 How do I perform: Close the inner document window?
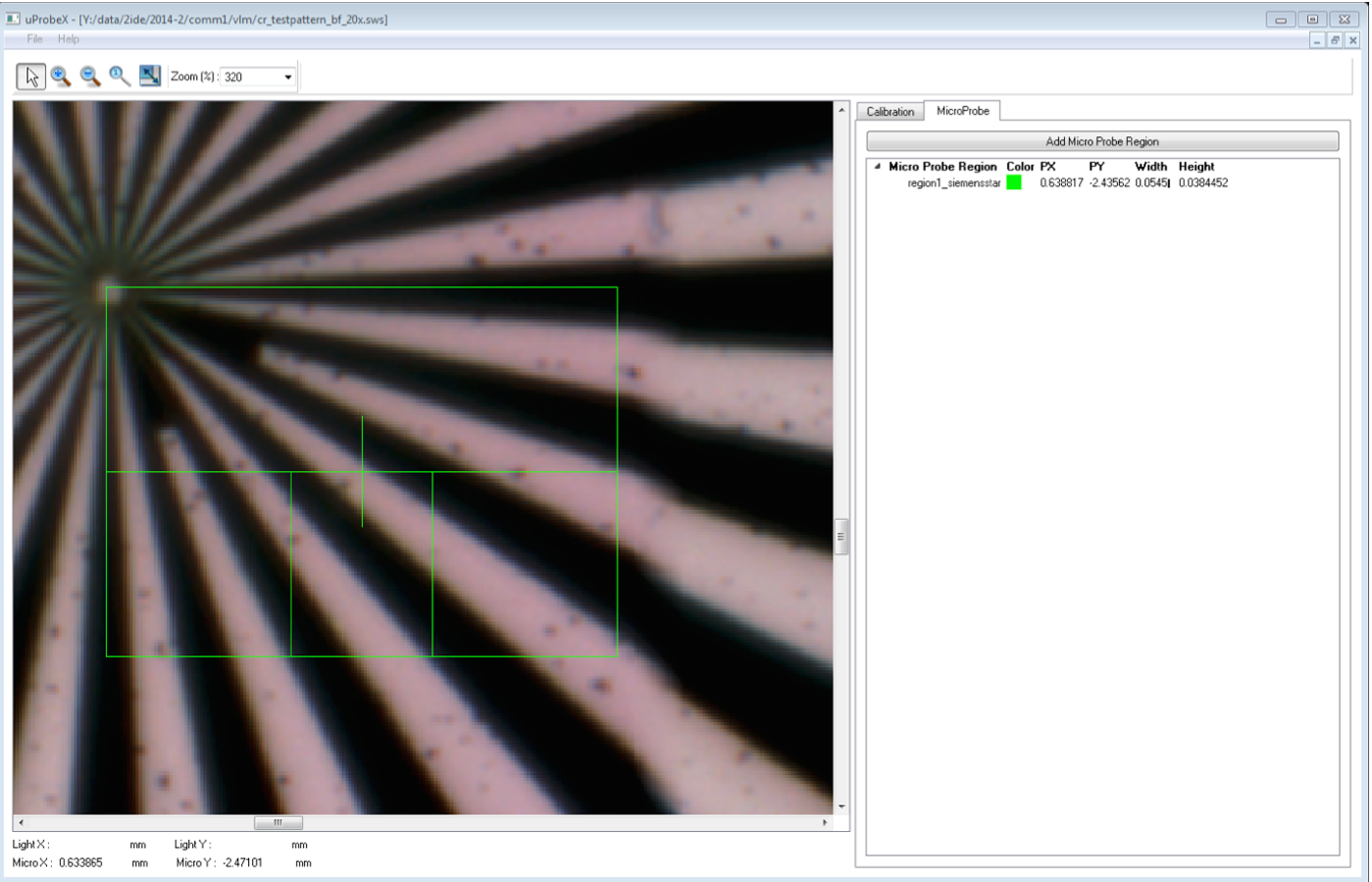pyautogui.click(x=1352, y=40)
